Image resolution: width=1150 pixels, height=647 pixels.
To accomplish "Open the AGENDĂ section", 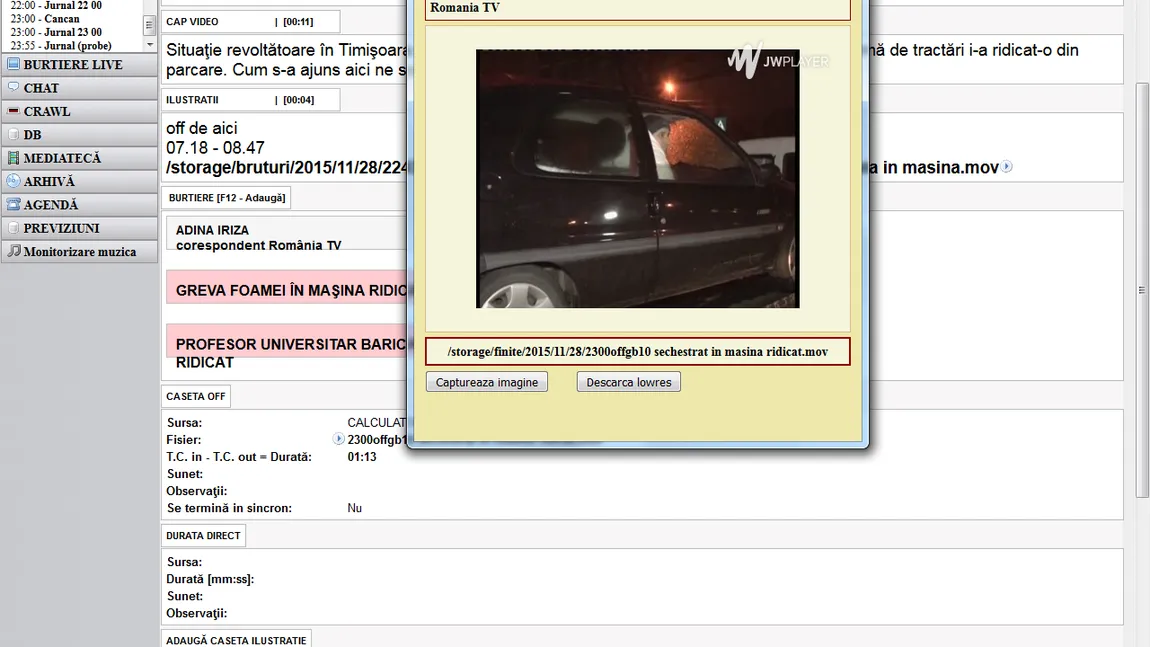I will point(79,205).
